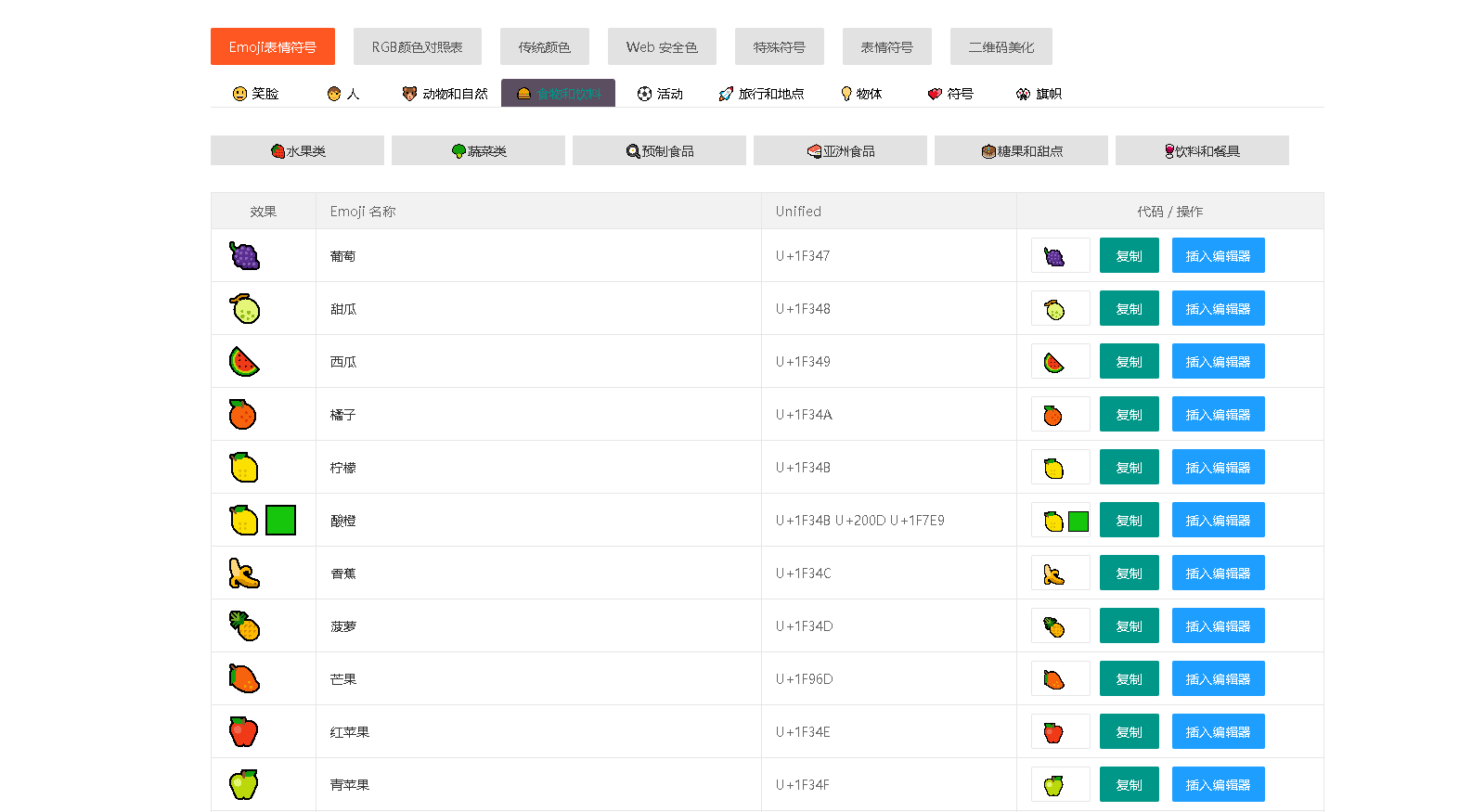Copy the 葡萄 emoji code
Image resolution: width=1459 pixels, height=812 pixels.
(x=1130, y=256)
